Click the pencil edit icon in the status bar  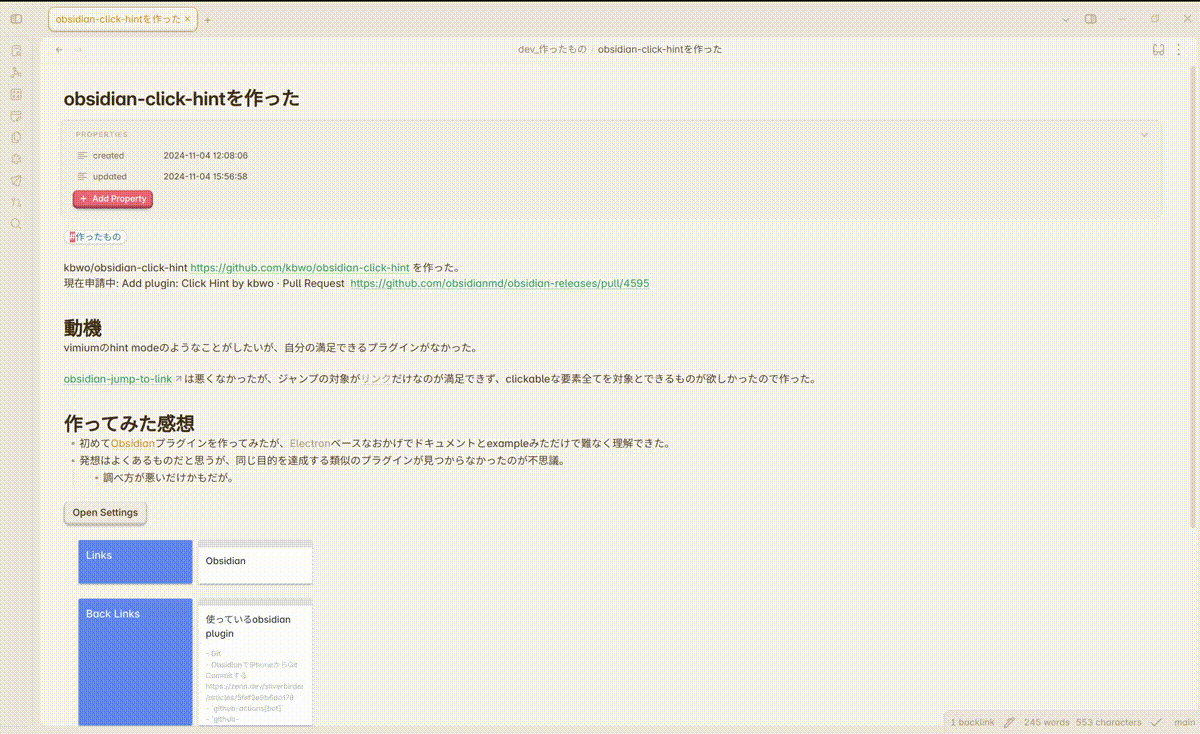[1009, 722]
